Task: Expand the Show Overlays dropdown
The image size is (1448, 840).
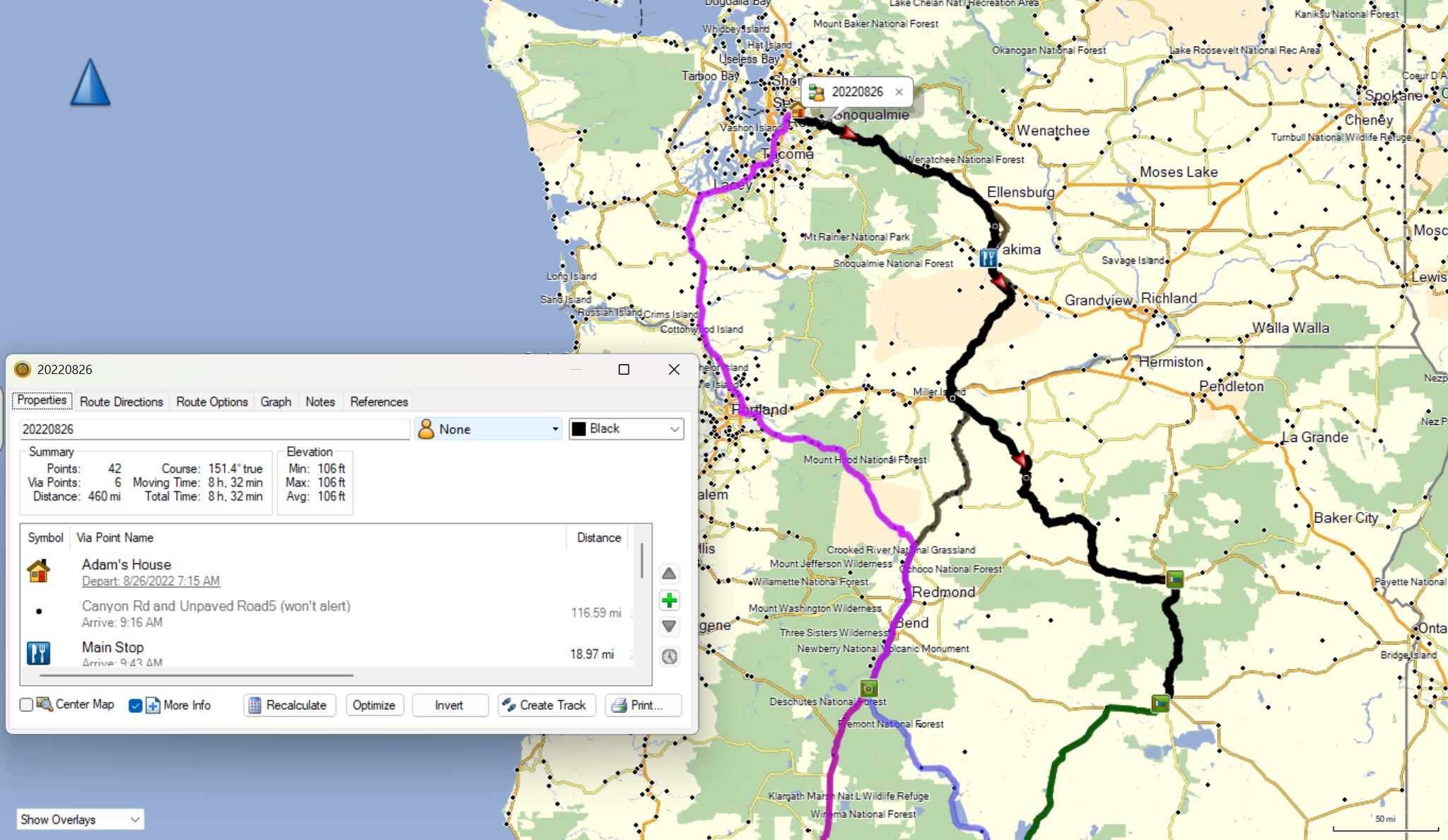Action: pos(80,819)
